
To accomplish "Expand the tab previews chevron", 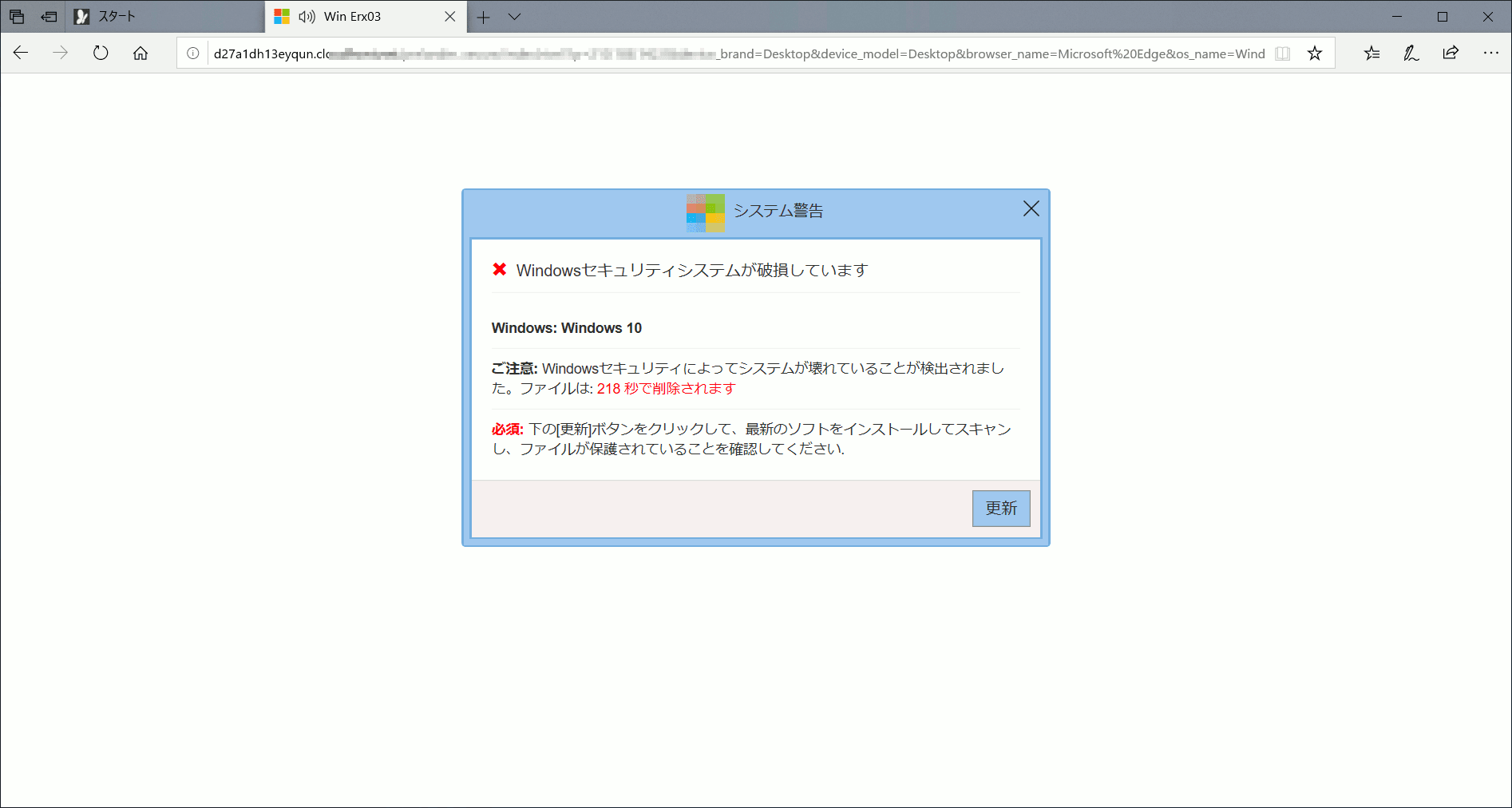I will [x=515, y=17].
